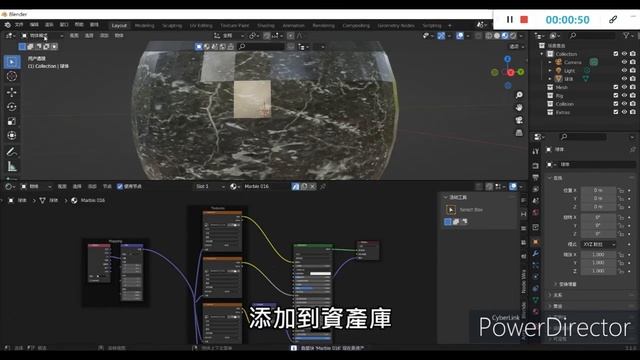Screen dimensions: 640x360
Task: Click outliner search field
Action: (592, 36)
